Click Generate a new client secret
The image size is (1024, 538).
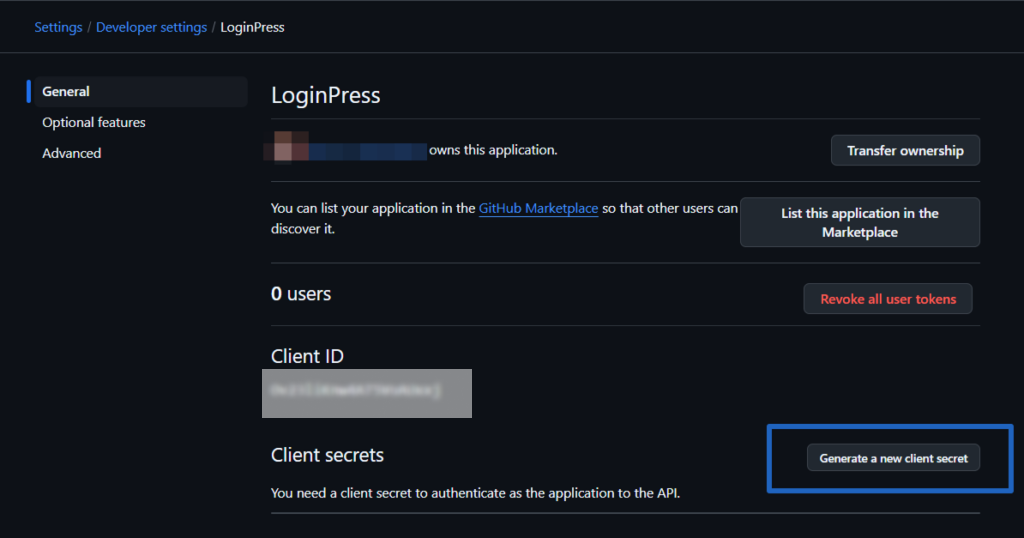(893, 458)
